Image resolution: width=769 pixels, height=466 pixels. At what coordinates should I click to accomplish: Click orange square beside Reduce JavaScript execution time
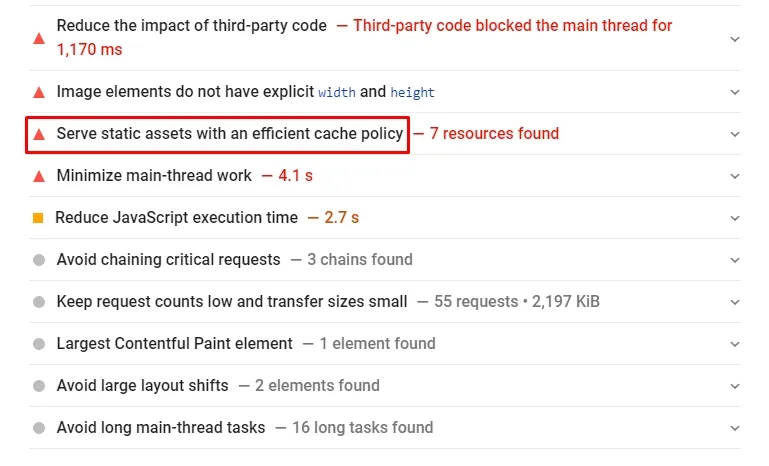tap(38, 218)
